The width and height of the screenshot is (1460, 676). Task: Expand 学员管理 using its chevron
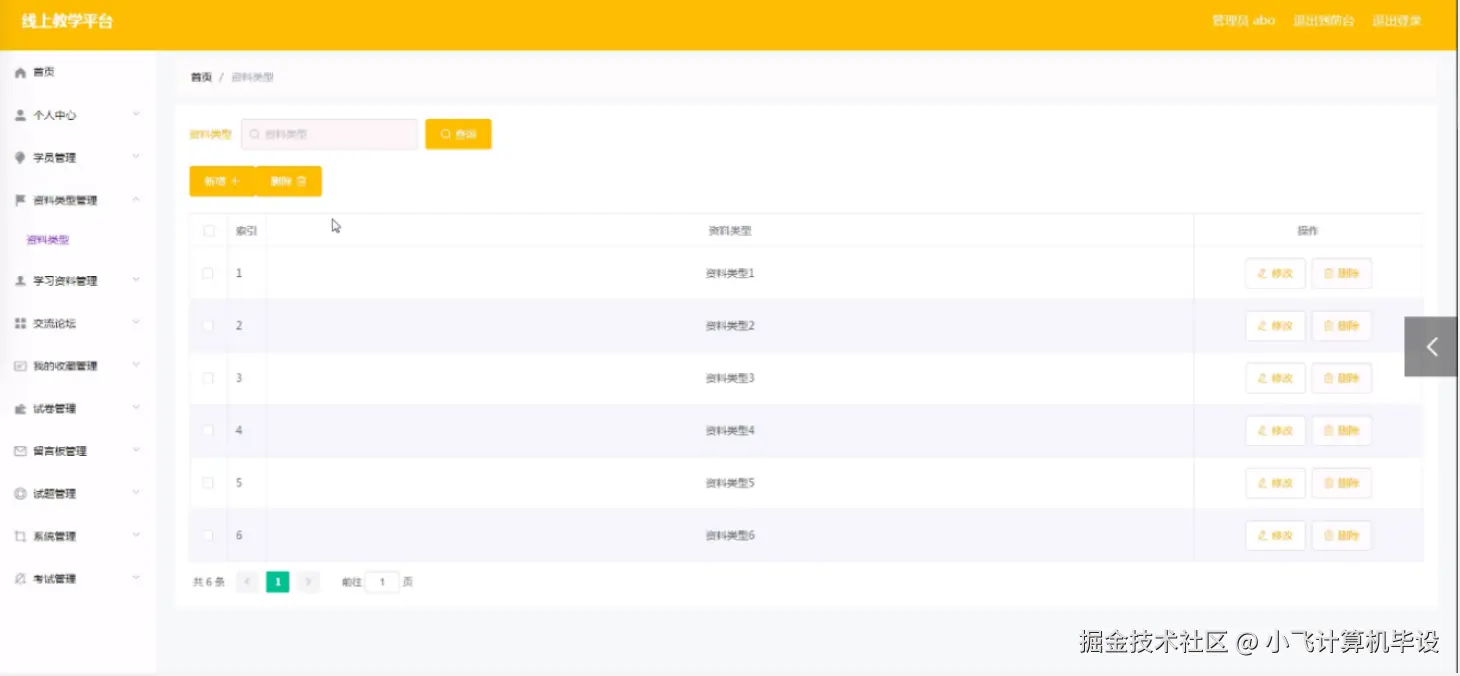(136, 157)
